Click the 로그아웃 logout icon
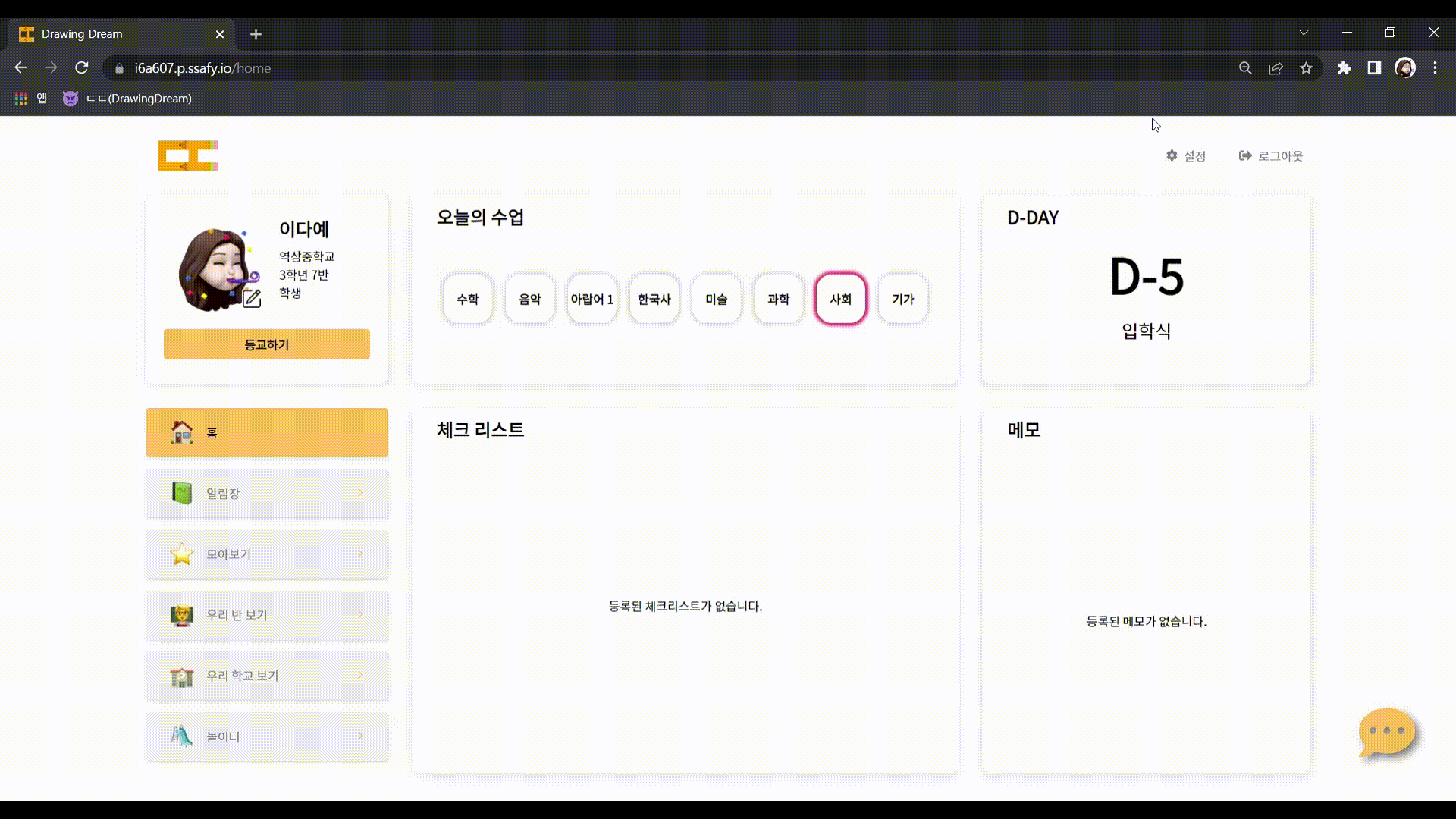Viewport: 1456px width, 819px height. (1245, 155)
